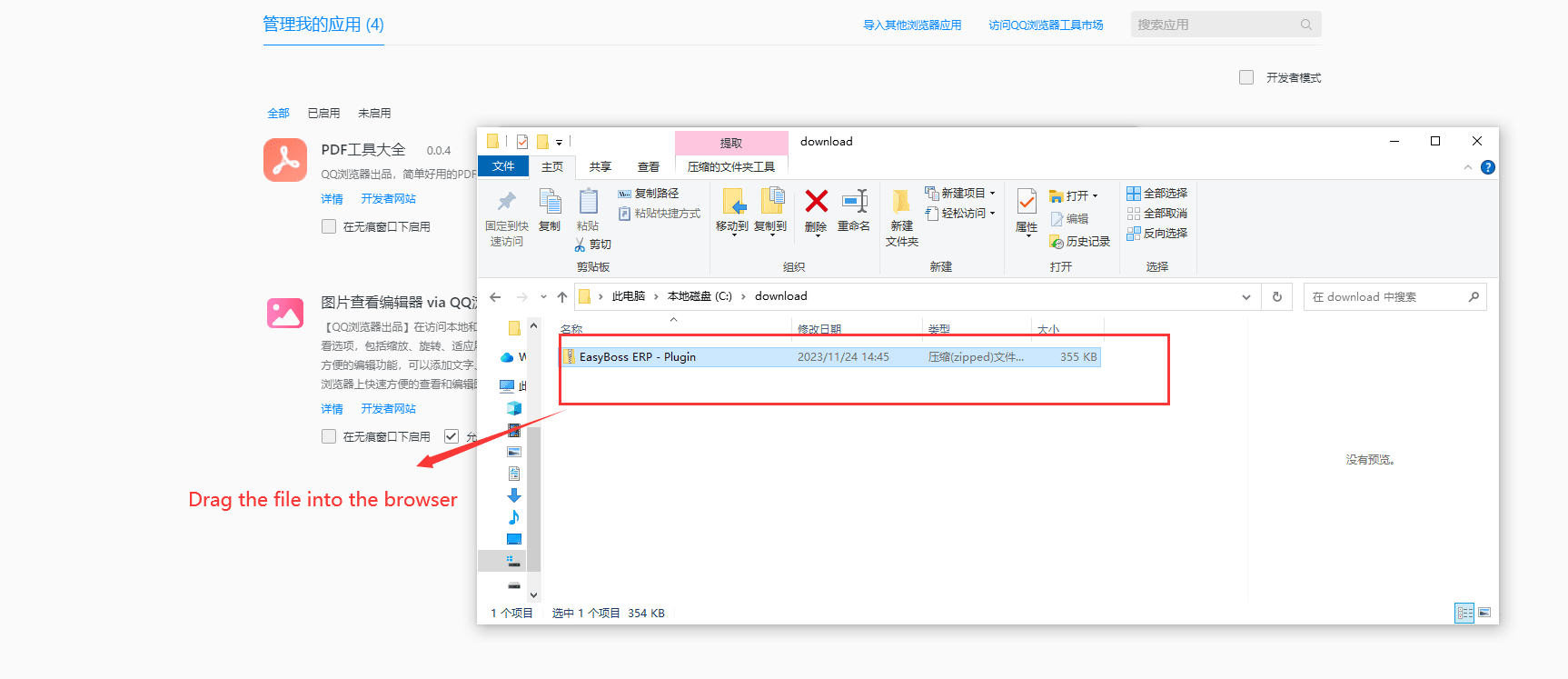
Task: Select OneDrive cloud in navigation pane
Action: tap(507, 357)
